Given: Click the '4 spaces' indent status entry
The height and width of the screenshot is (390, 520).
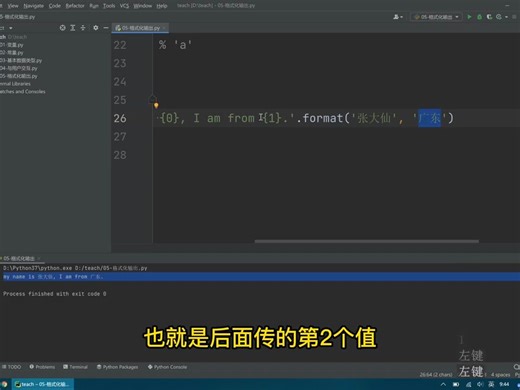Looking at the screenshot, I should click(x=500, y=375).
